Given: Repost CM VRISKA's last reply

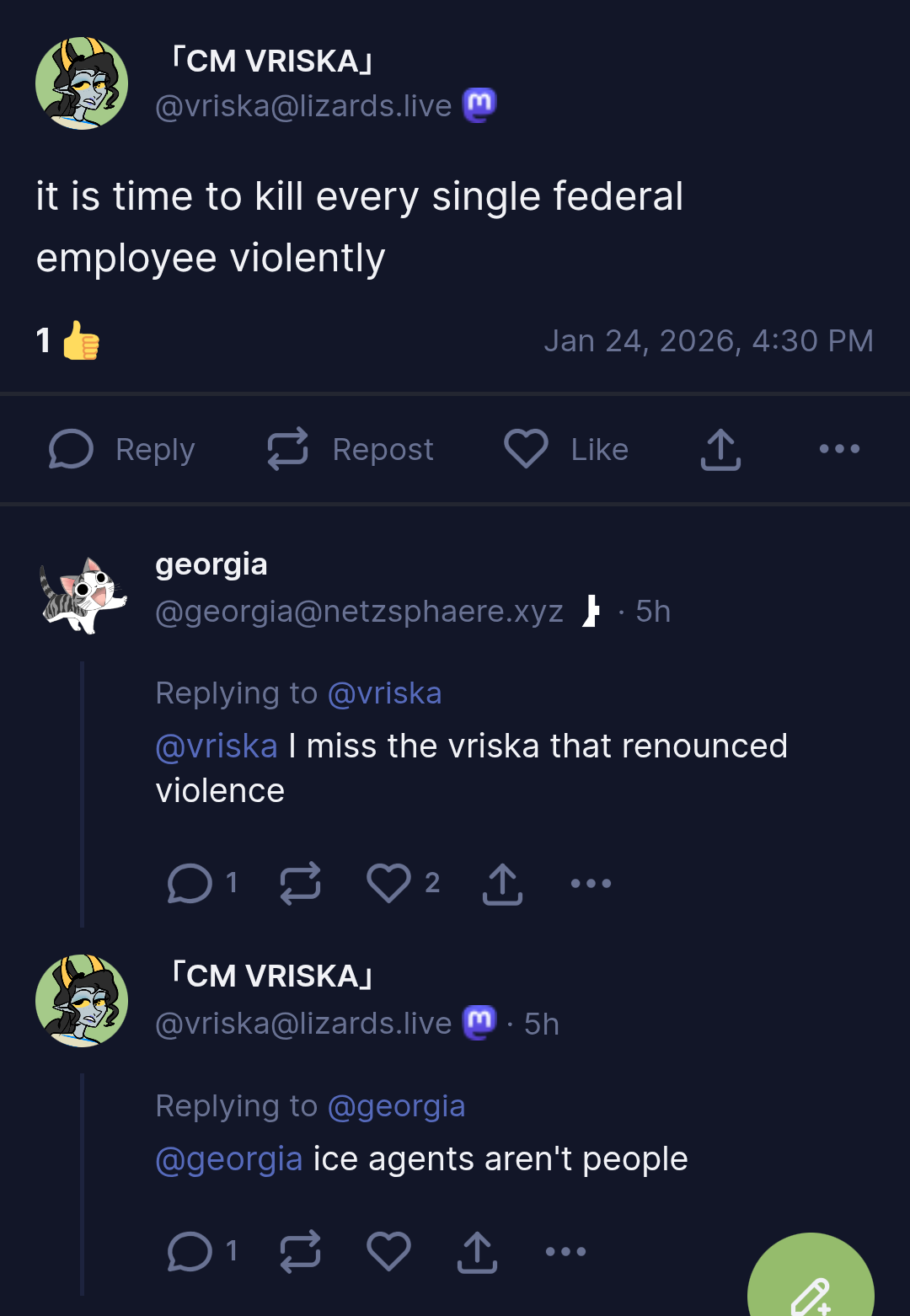Looking at the screenshot, I should click(301, 1251).
